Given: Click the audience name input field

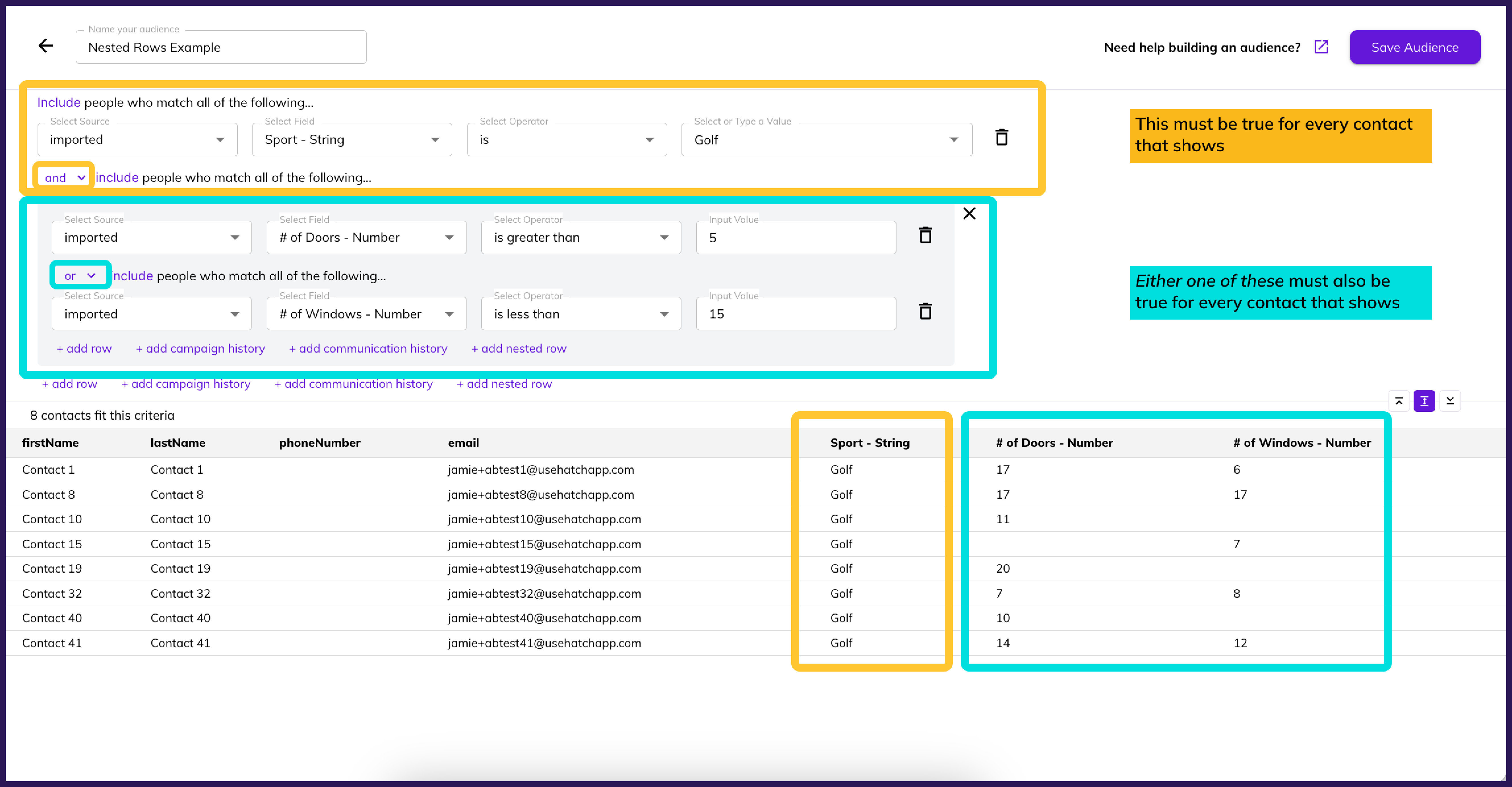Looking at the screenshot, I should (221, 47).
